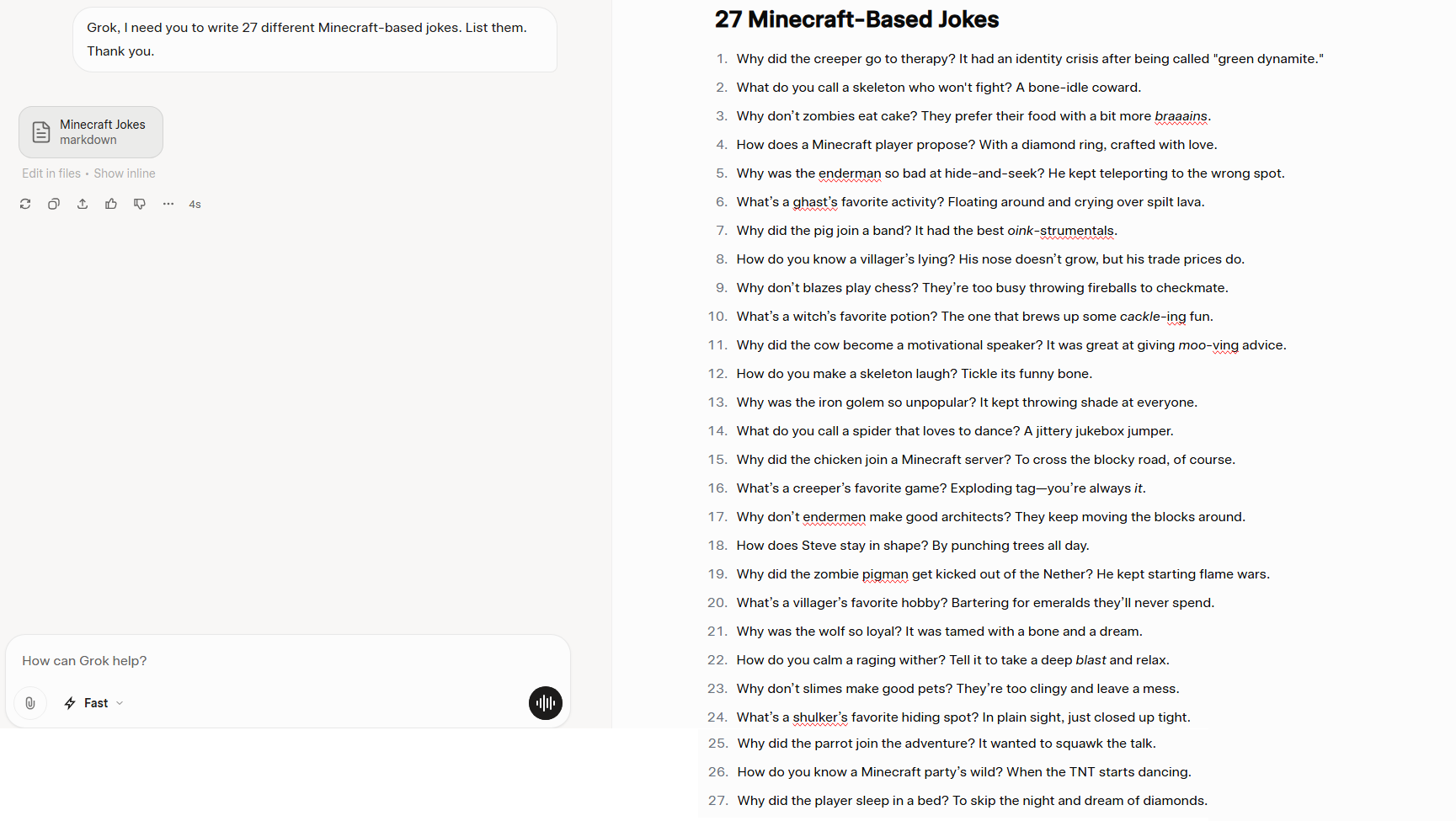Screen dimensions: 1456x821
Task: Click the regenerate response icon
Action: coord(25,204)
